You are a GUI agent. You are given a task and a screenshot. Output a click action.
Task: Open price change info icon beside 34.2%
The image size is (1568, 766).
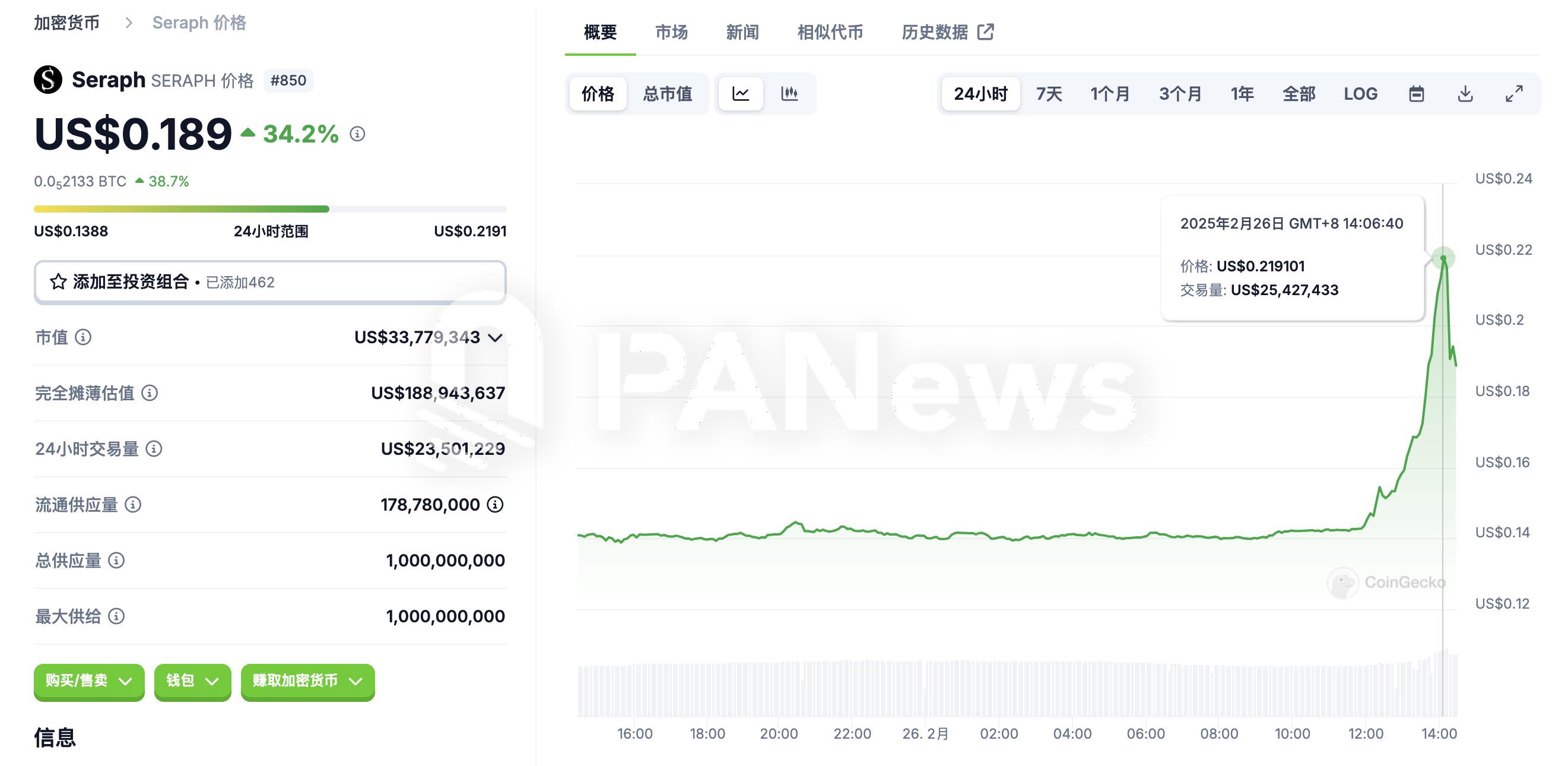point(357,134)
